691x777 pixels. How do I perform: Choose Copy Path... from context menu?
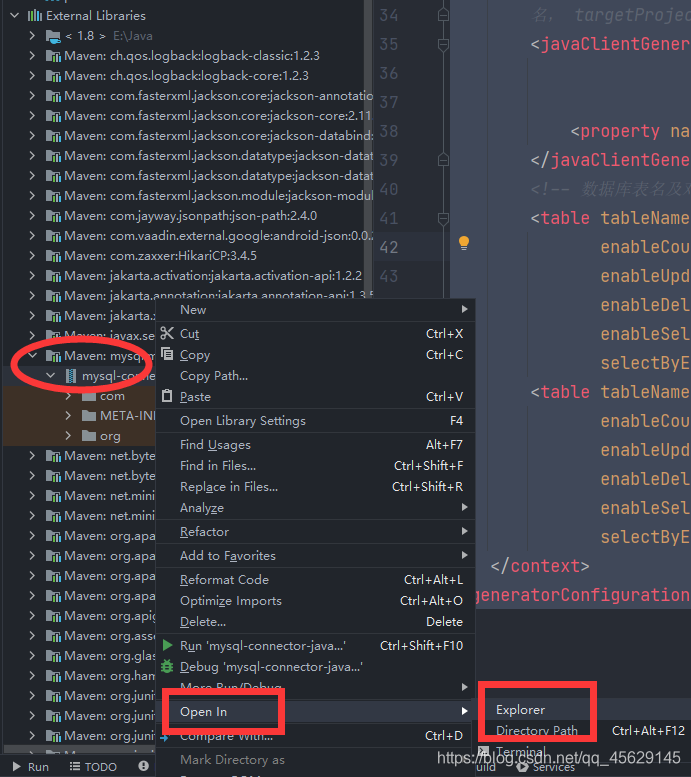(x=315, y=376)
